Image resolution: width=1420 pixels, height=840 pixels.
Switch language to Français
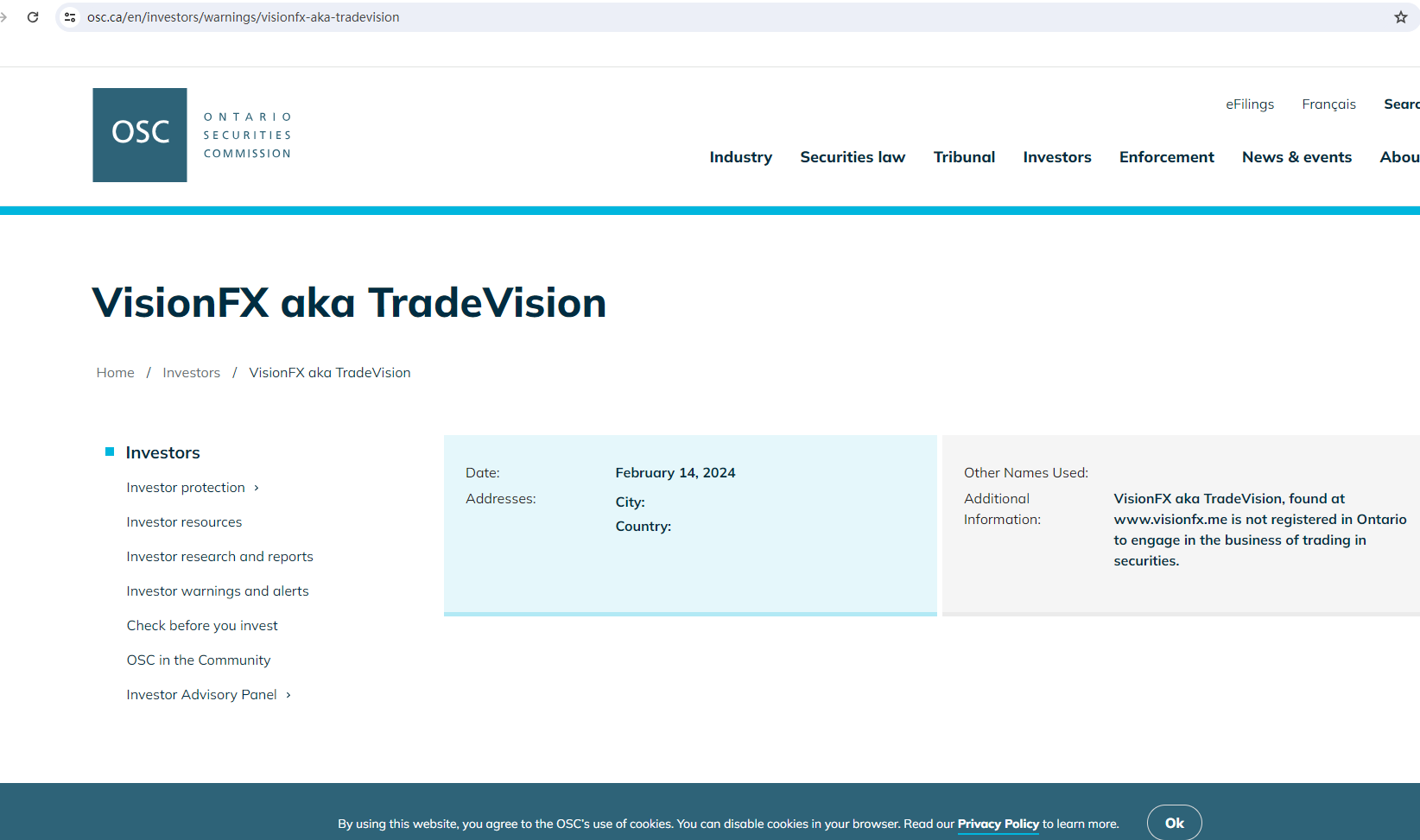1328,104
